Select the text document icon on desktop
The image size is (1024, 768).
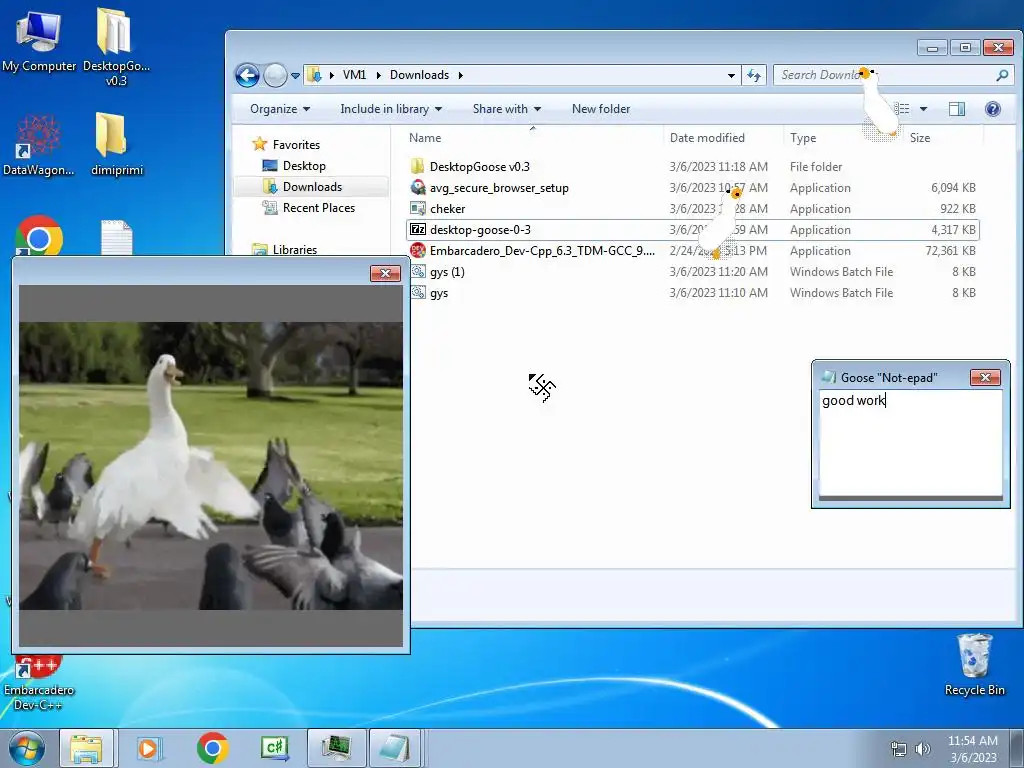tap(116, 237)
